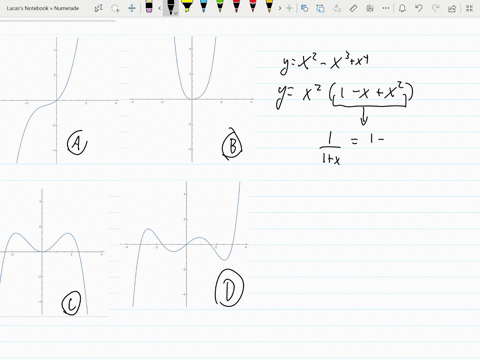This screenshot has width=480, height=360.
Task: Open the more options ellipsis menu
Action: tap(386, 8)
